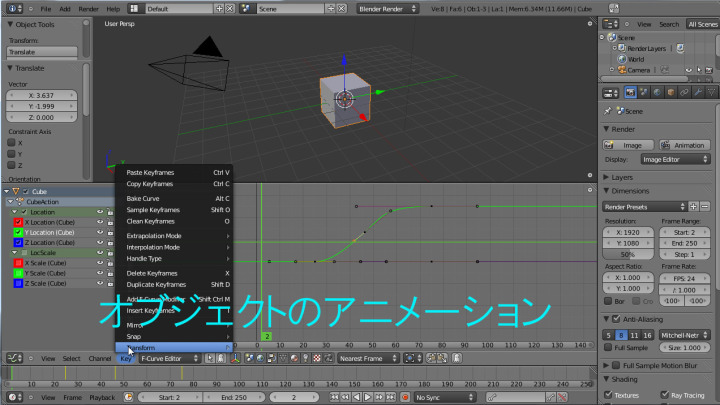This screenshot has width=720, height=405.
Task: Select the Camera item in outliner
Action: 637,70
